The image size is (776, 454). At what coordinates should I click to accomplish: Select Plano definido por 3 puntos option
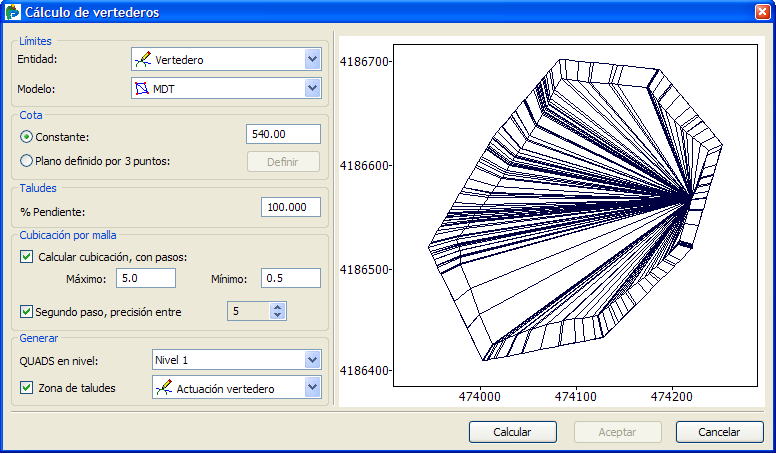coord(27,161)
